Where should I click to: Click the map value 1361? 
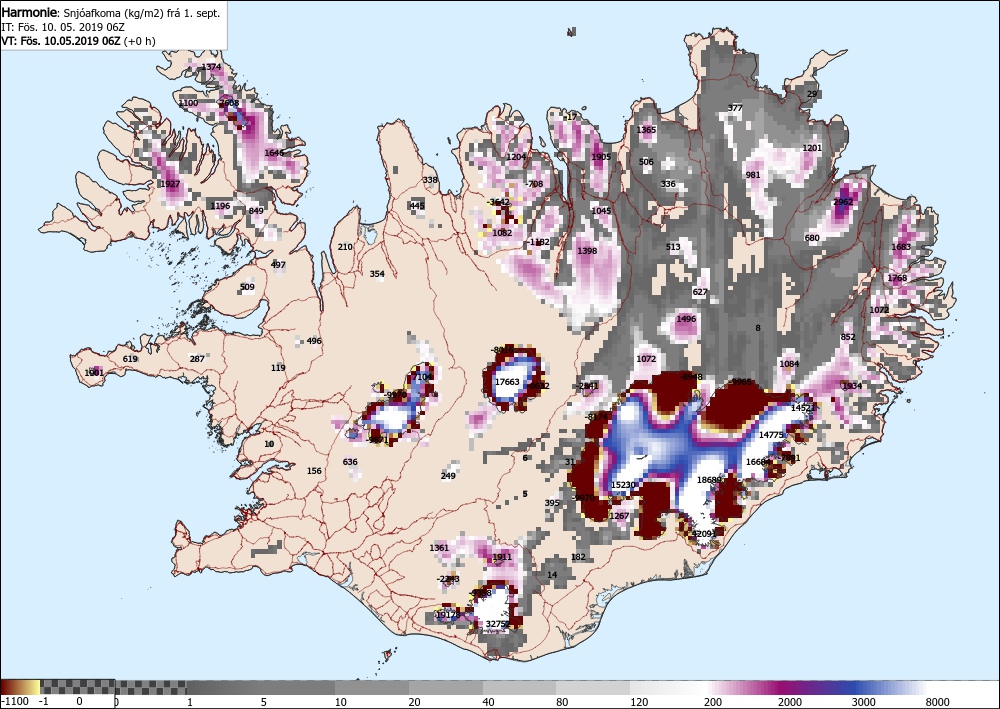coord(439,548)
